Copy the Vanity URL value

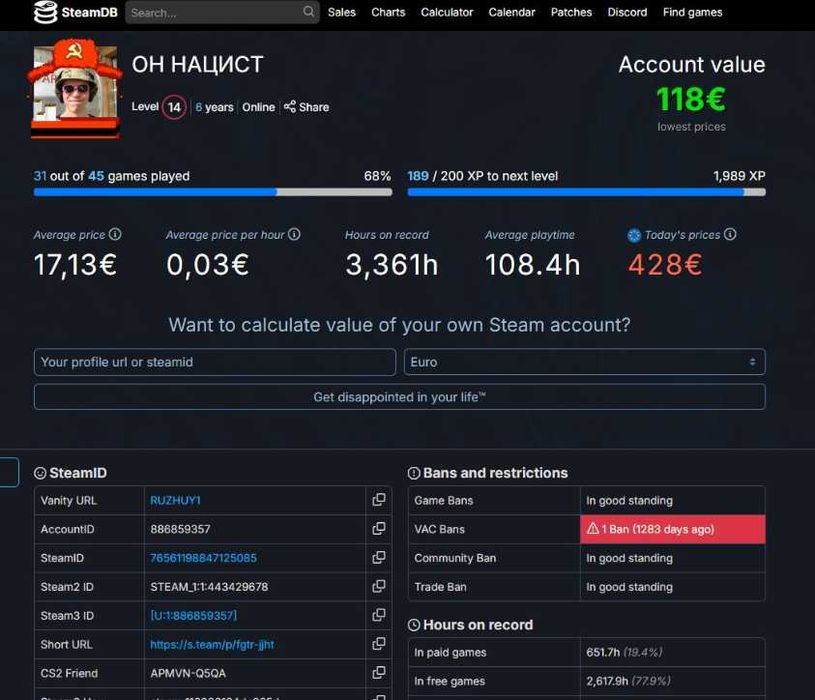point(379,500)
